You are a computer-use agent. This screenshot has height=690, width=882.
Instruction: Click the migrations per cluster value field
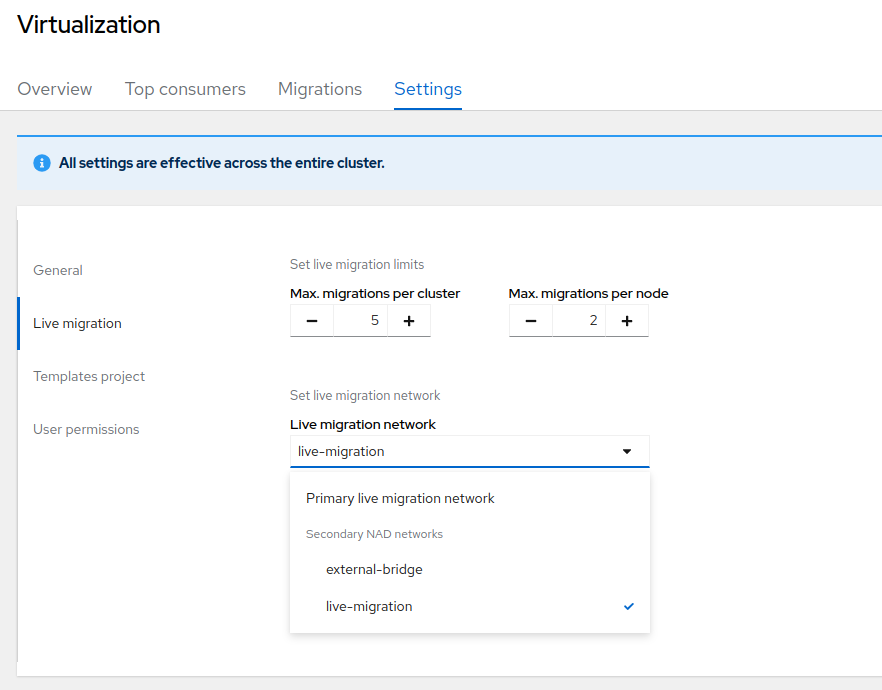(x=360, y=320)
